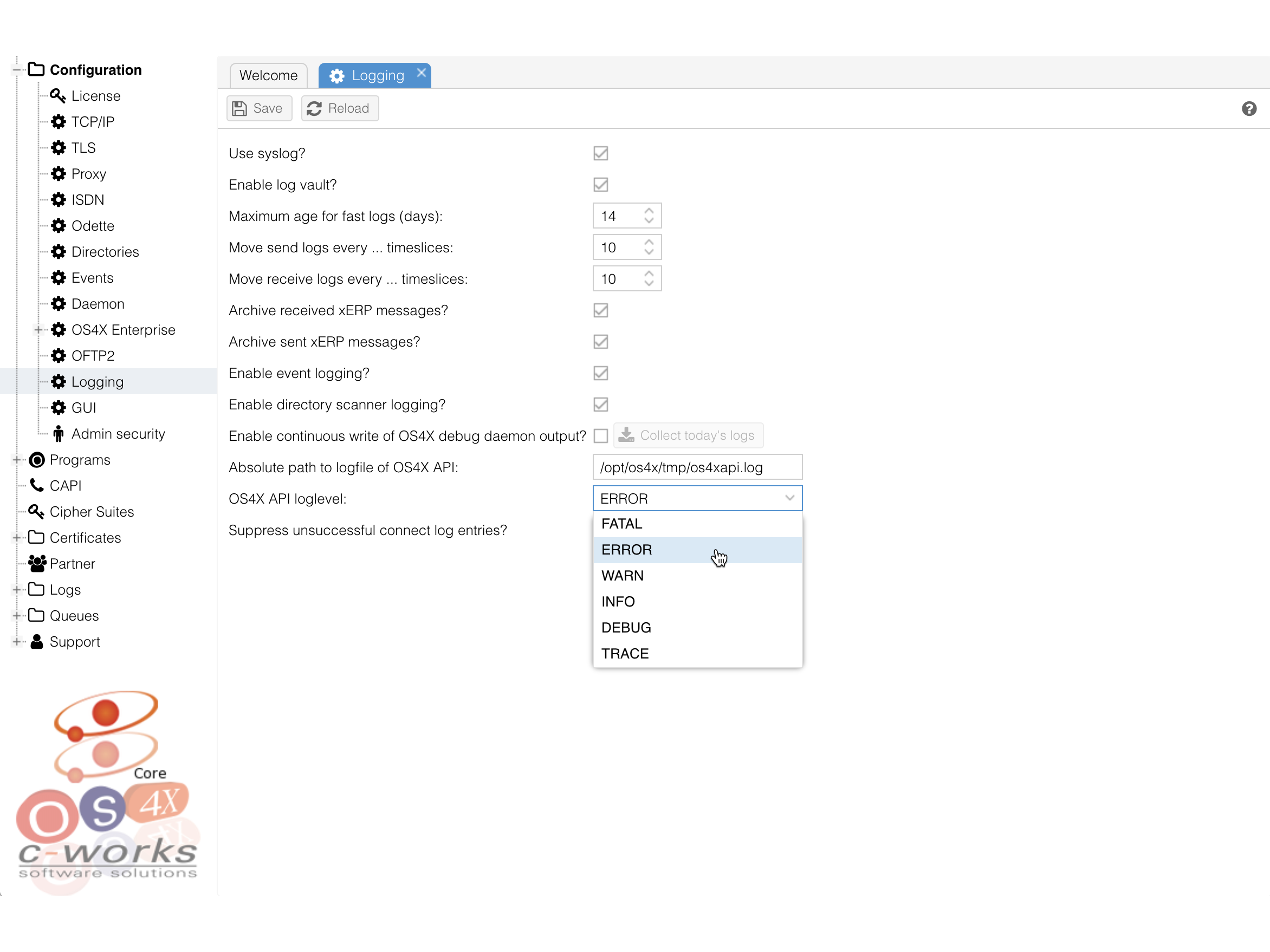Decrease maximum age for fast logs

tap(649, 221)
